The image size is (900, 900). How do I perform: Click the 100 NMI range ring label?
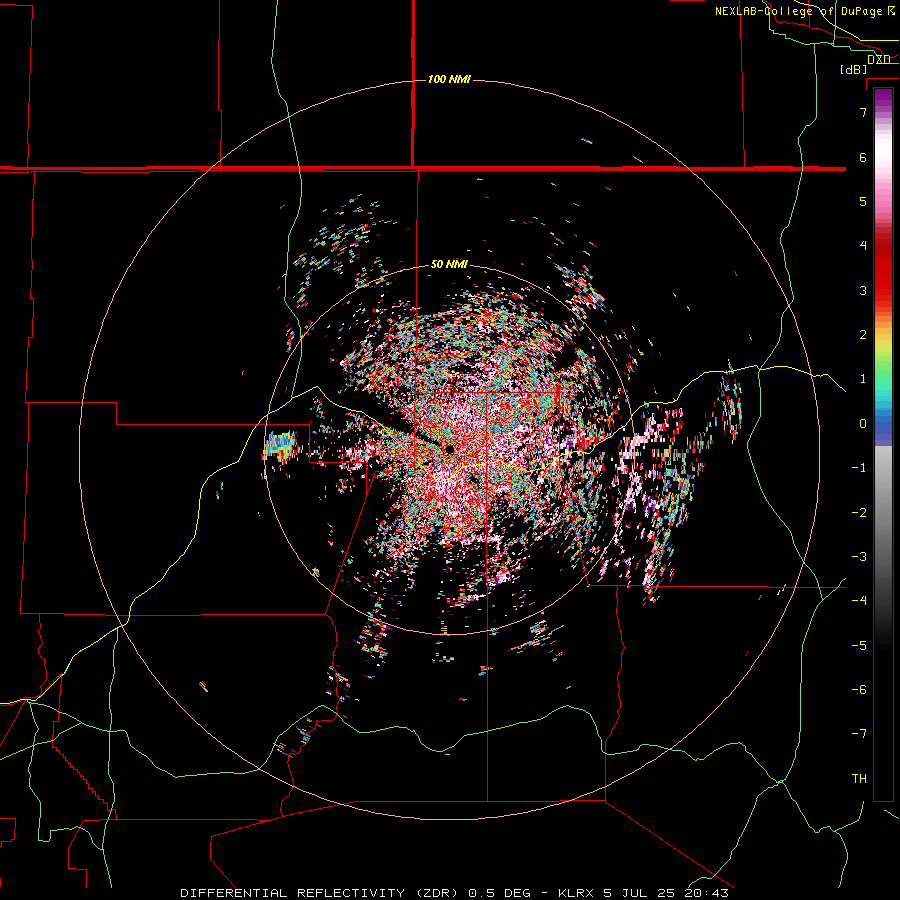coord(449,79)
